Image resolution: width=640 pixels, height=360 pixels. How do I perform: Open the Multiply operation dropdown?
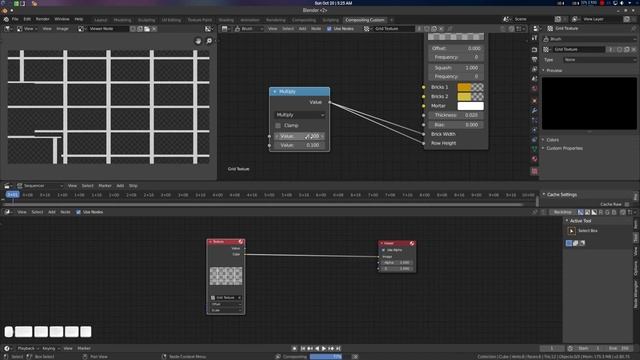point(300,115)
